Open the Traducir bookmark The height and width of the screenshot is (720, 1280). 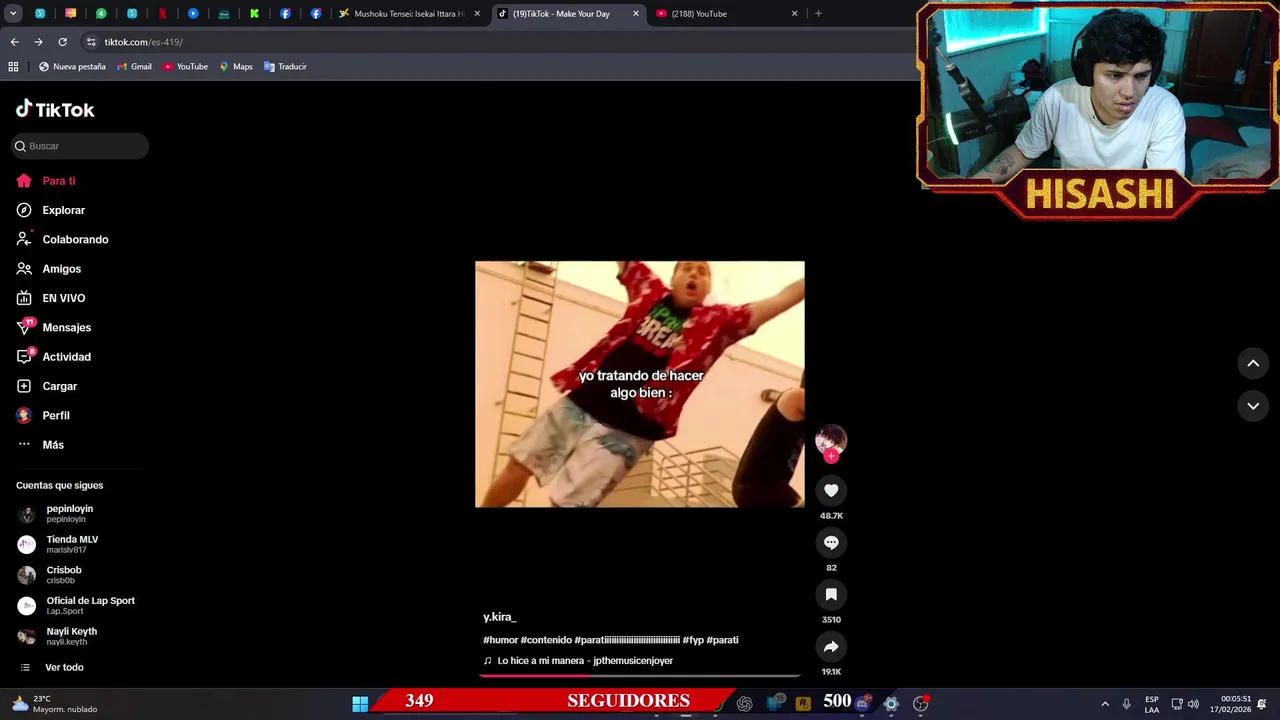(285, 67)
